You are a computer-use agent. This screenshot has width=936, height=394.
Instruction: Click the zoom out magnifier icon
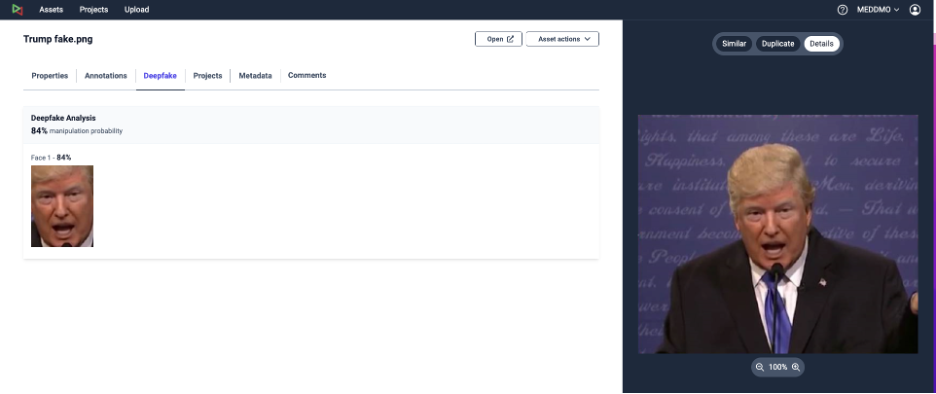click(x=759, y=367)
